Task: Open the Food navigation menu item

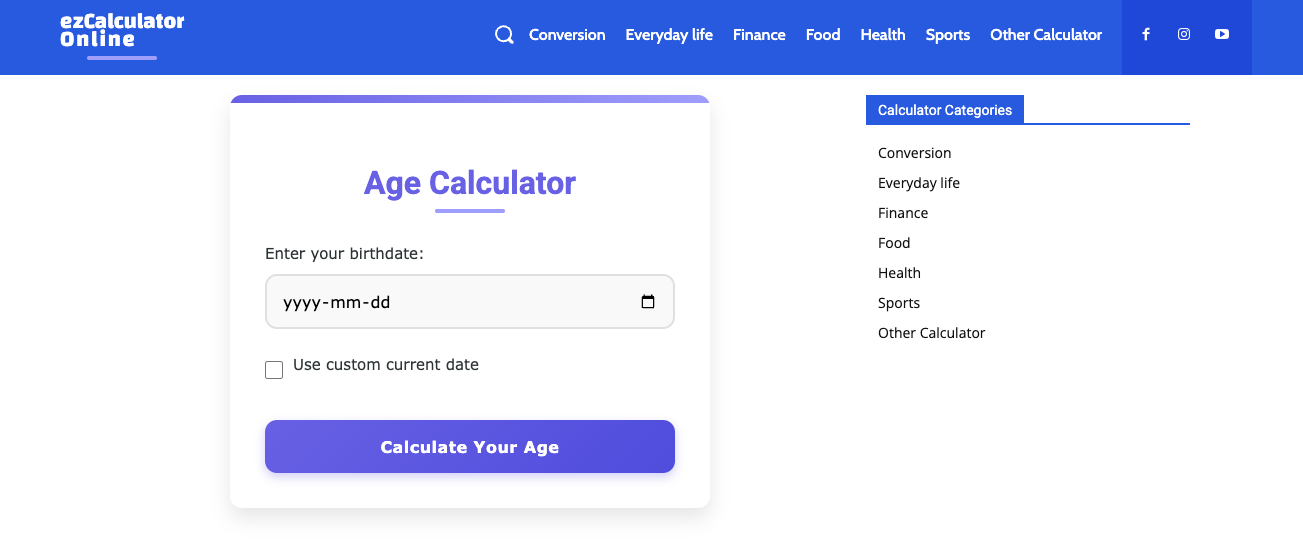Action: 823,35
